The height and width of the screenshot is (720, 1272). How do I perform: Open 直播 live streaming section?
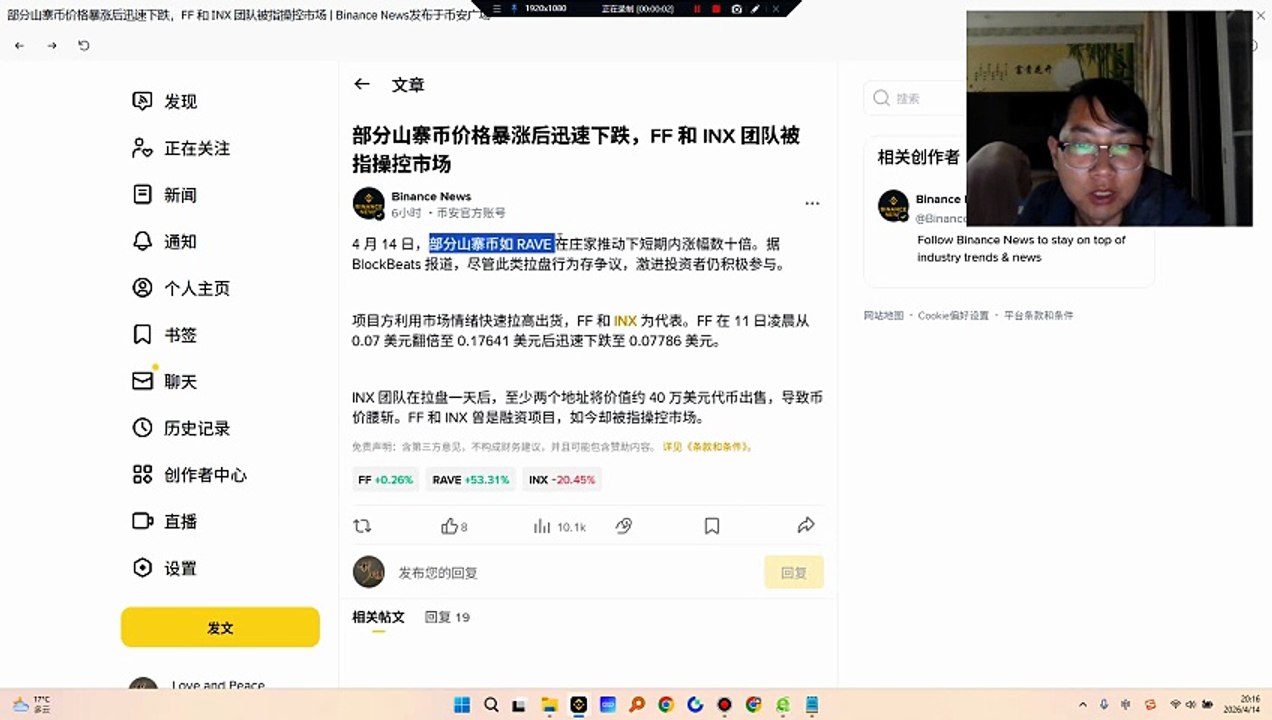pyautogui.click(x=165, y=521)
